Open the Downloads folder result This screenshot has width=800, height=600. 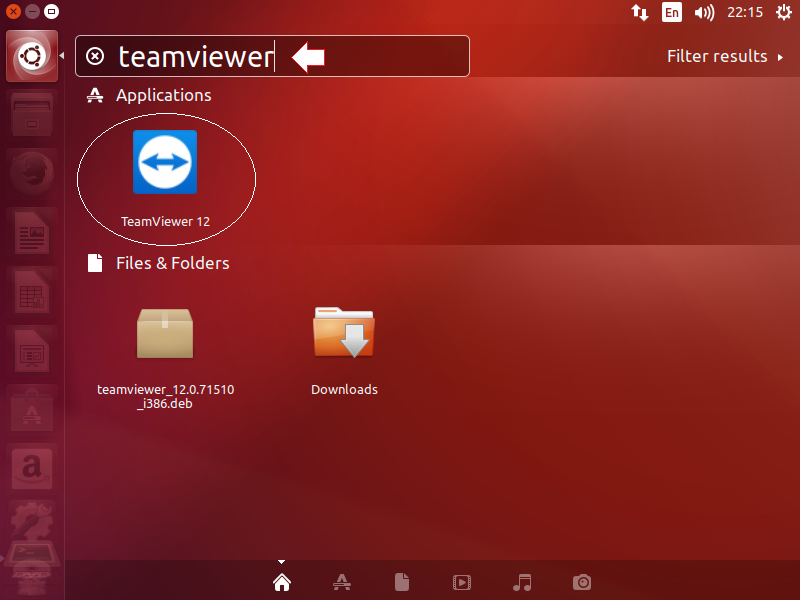(344, 332)
